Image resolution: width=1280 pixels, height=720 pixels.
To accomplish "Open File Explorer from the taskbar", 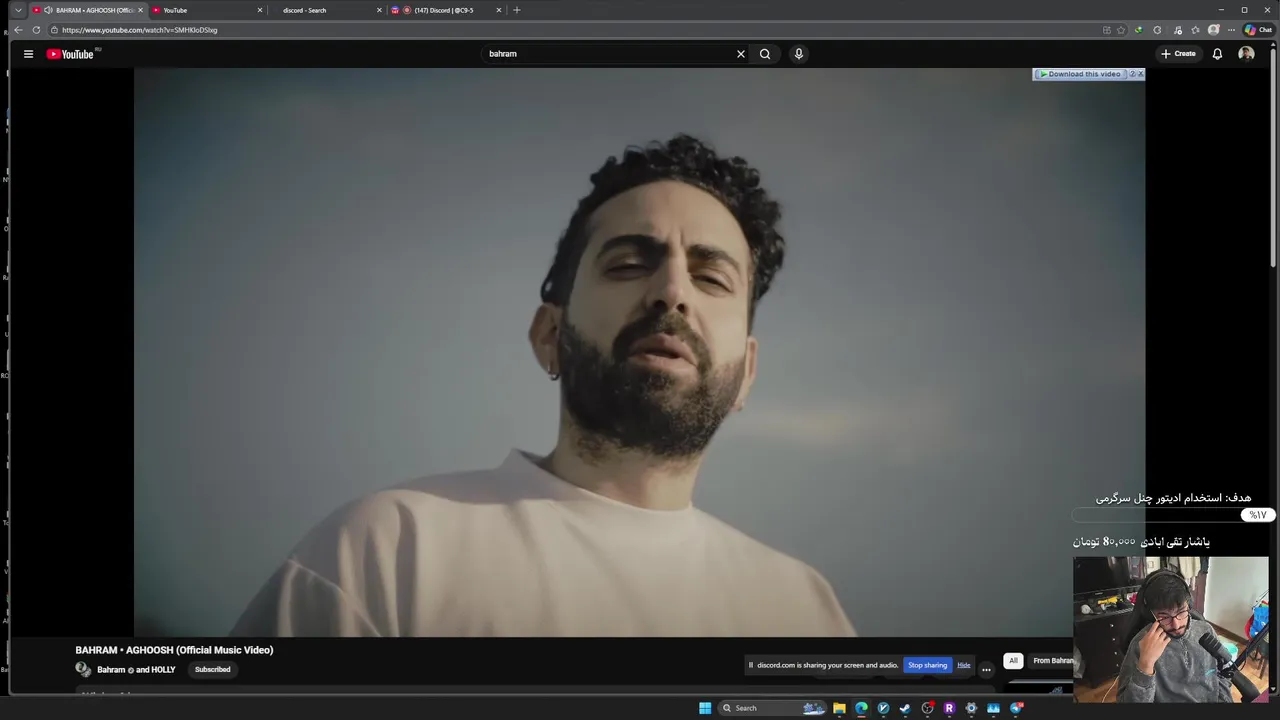I will point(839,708).
